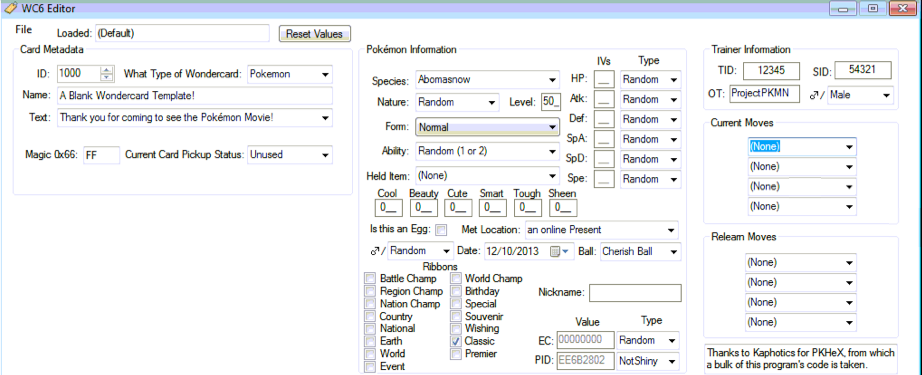Click the Magic 0x66 field
Image resolution: width=922 pixels, height=375 pixels.
[101, 155]
